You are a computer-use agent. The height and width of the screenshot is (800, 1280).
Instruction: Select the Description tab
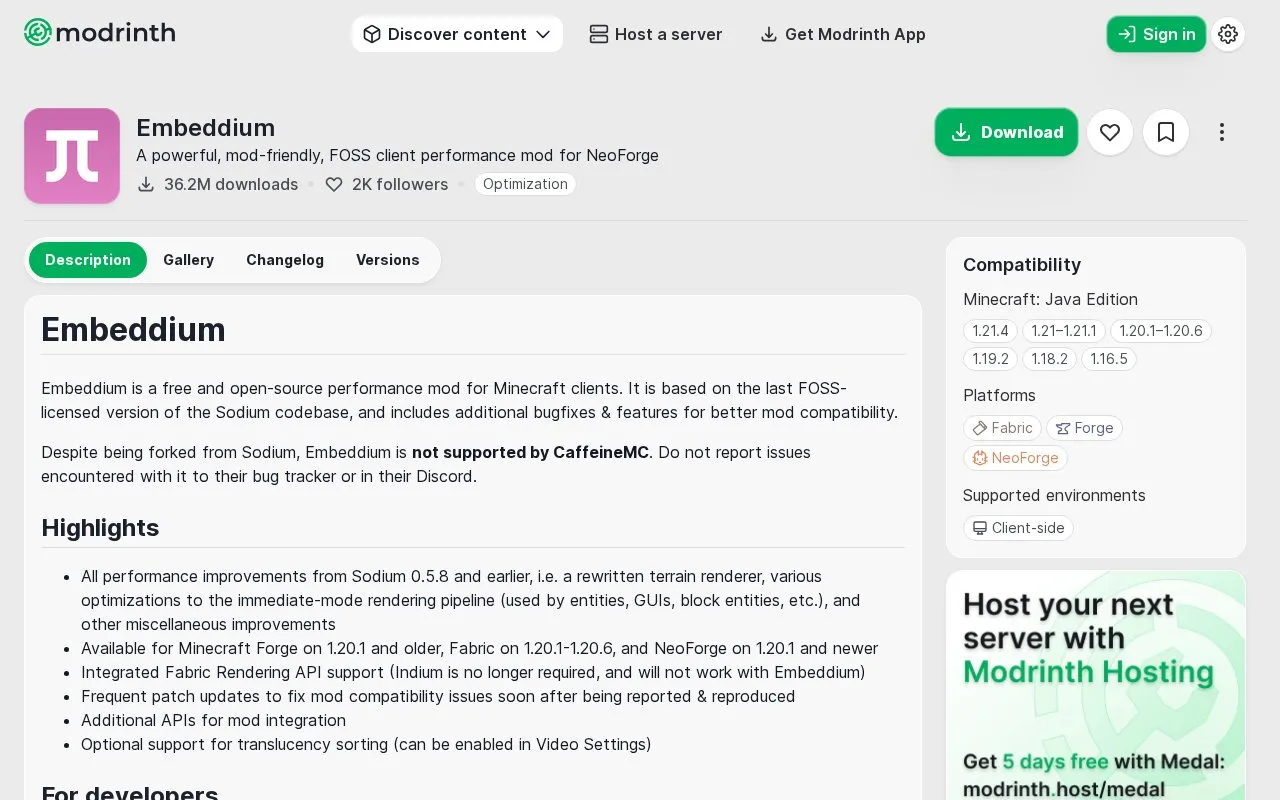(88, 260)
